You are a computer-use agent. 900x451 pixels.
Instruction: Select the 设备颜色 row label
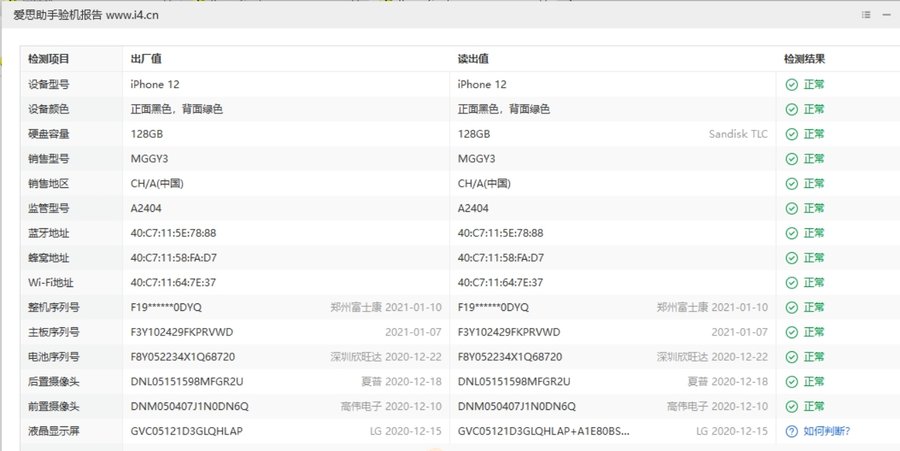click(x=49, y=109)
